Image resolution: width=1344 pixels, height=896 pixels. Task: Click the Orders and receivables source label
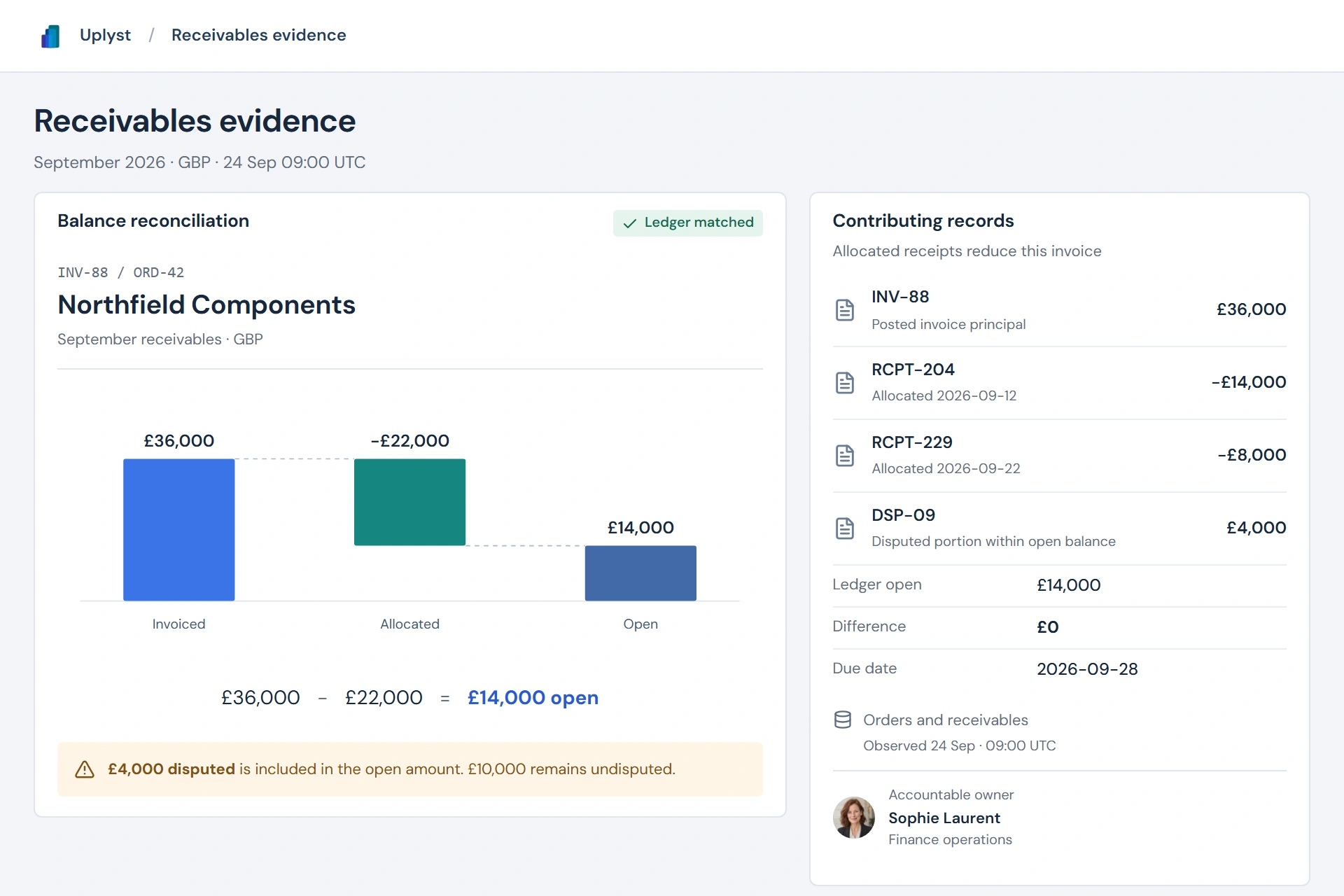946,720
